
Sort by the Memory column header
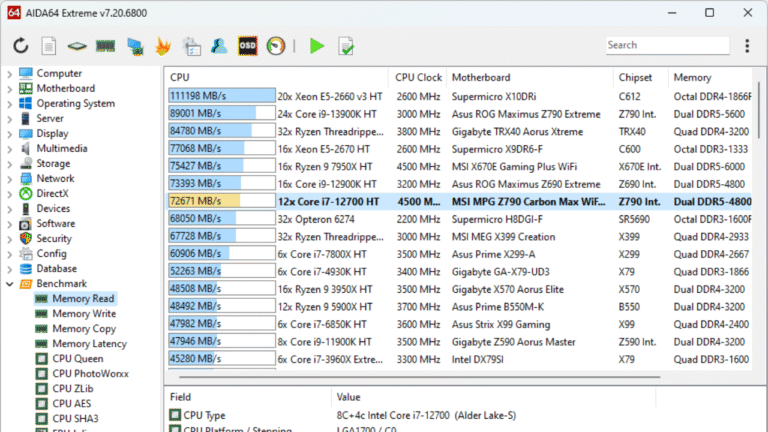710,77
